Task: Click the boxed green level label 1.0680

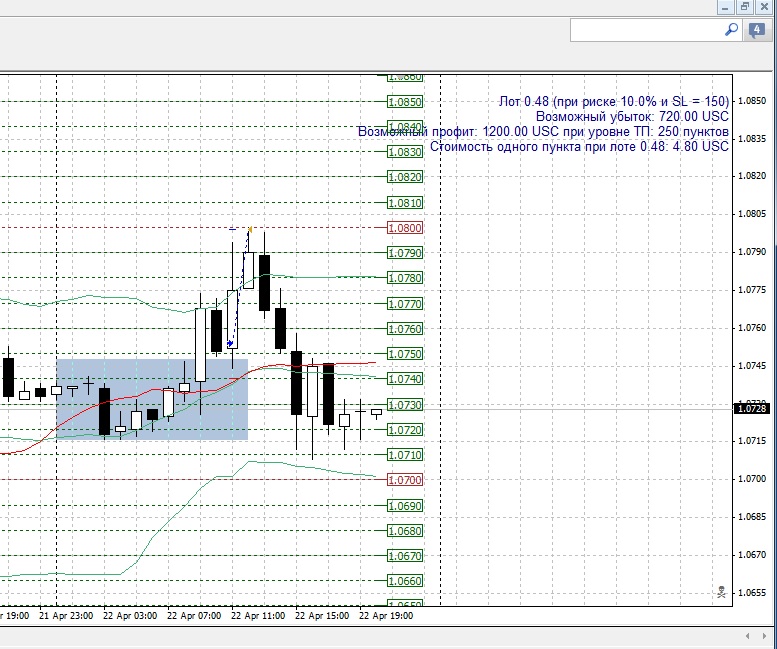Action: (405, 531)
